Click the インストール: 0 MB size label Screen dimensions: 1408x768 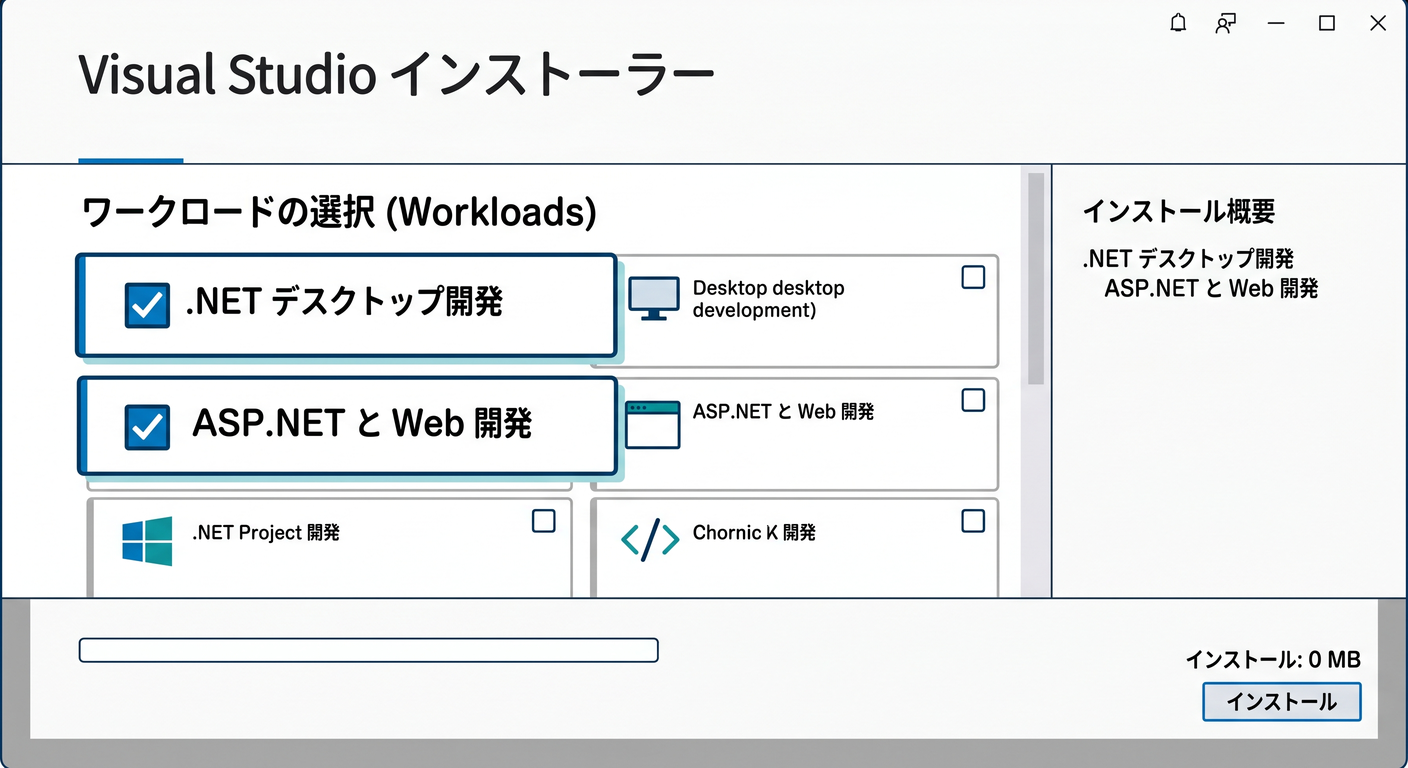(x=1273, y=660)
